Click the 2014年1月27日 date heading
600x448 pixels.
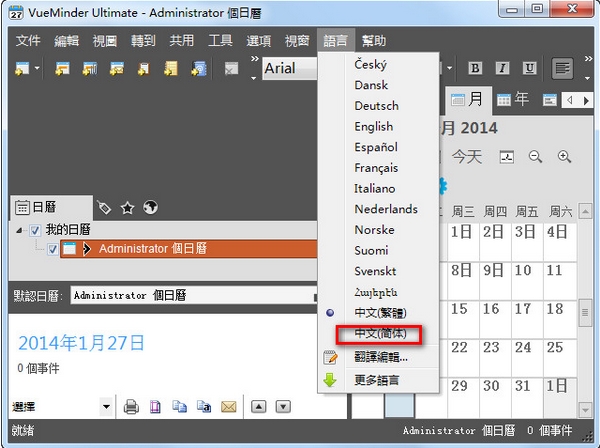(x=81, y=343)
